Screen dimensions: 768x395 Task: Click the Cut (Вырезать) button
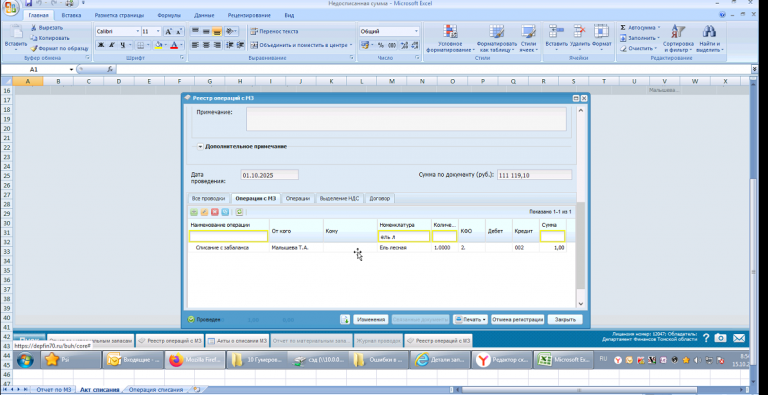point(47,28)
